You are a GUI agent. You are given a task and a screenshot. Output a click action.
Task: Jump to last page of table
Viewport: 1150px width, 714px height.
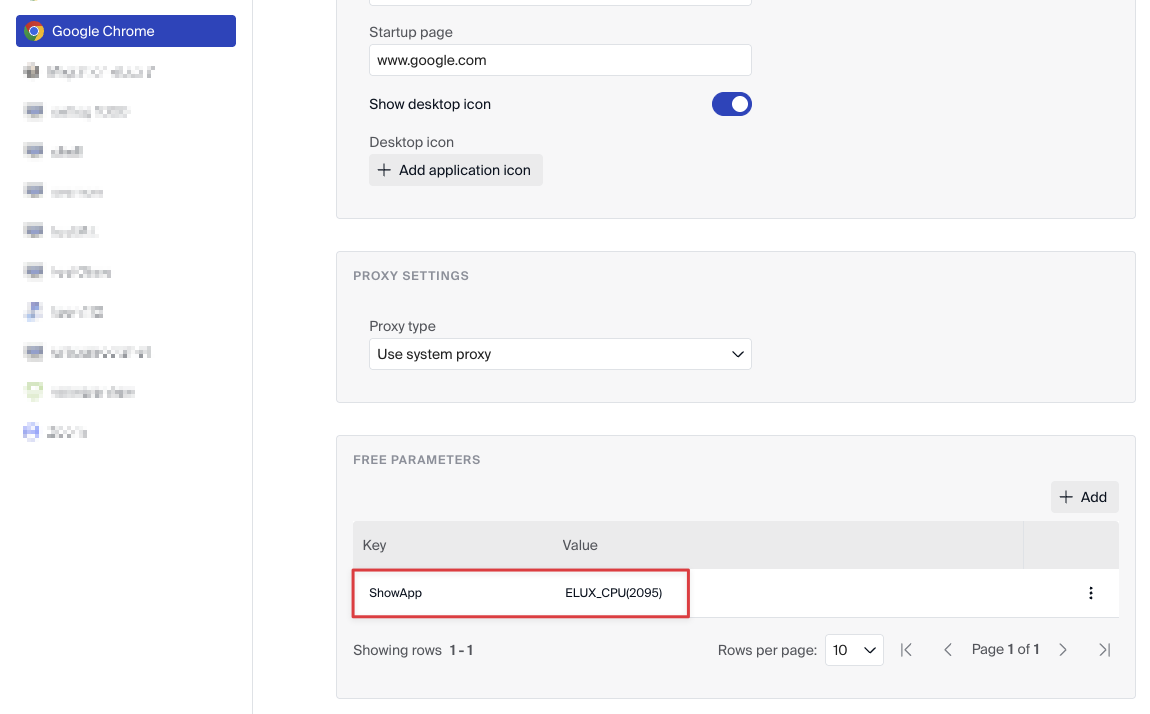click(x=1104, y=650)
